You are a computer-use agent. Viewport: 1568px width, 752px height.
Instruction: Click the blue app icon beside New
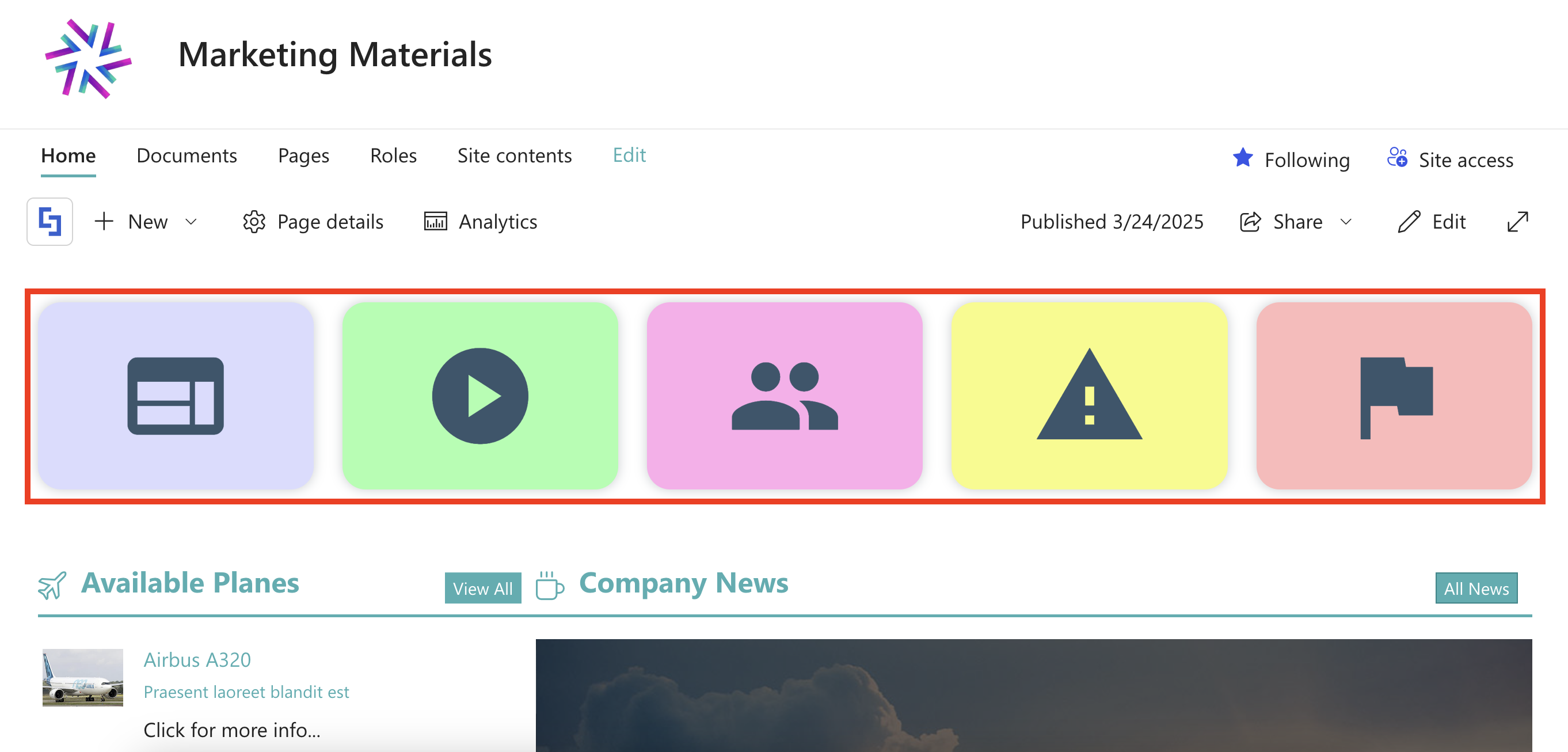point(50,222)
